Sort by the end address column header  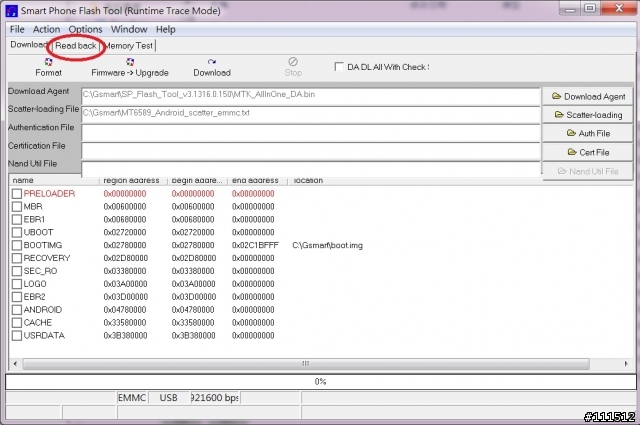258,180
